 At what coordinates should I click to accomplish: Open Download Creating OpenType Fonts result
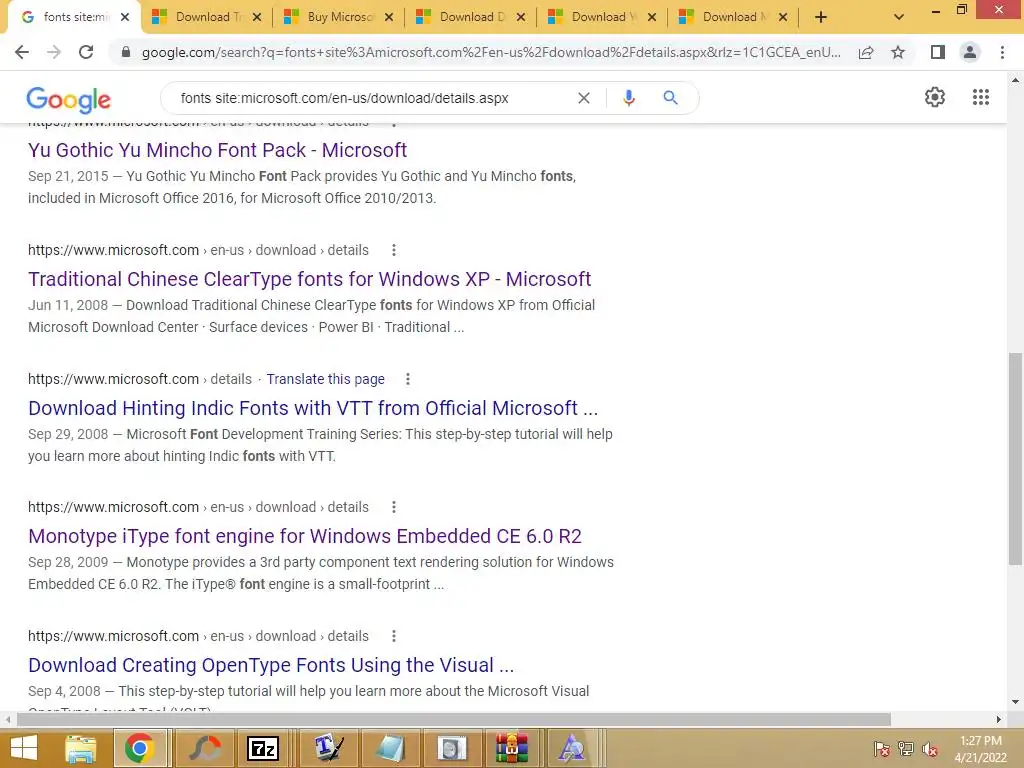pyautogui.click(x=271, y=665)
